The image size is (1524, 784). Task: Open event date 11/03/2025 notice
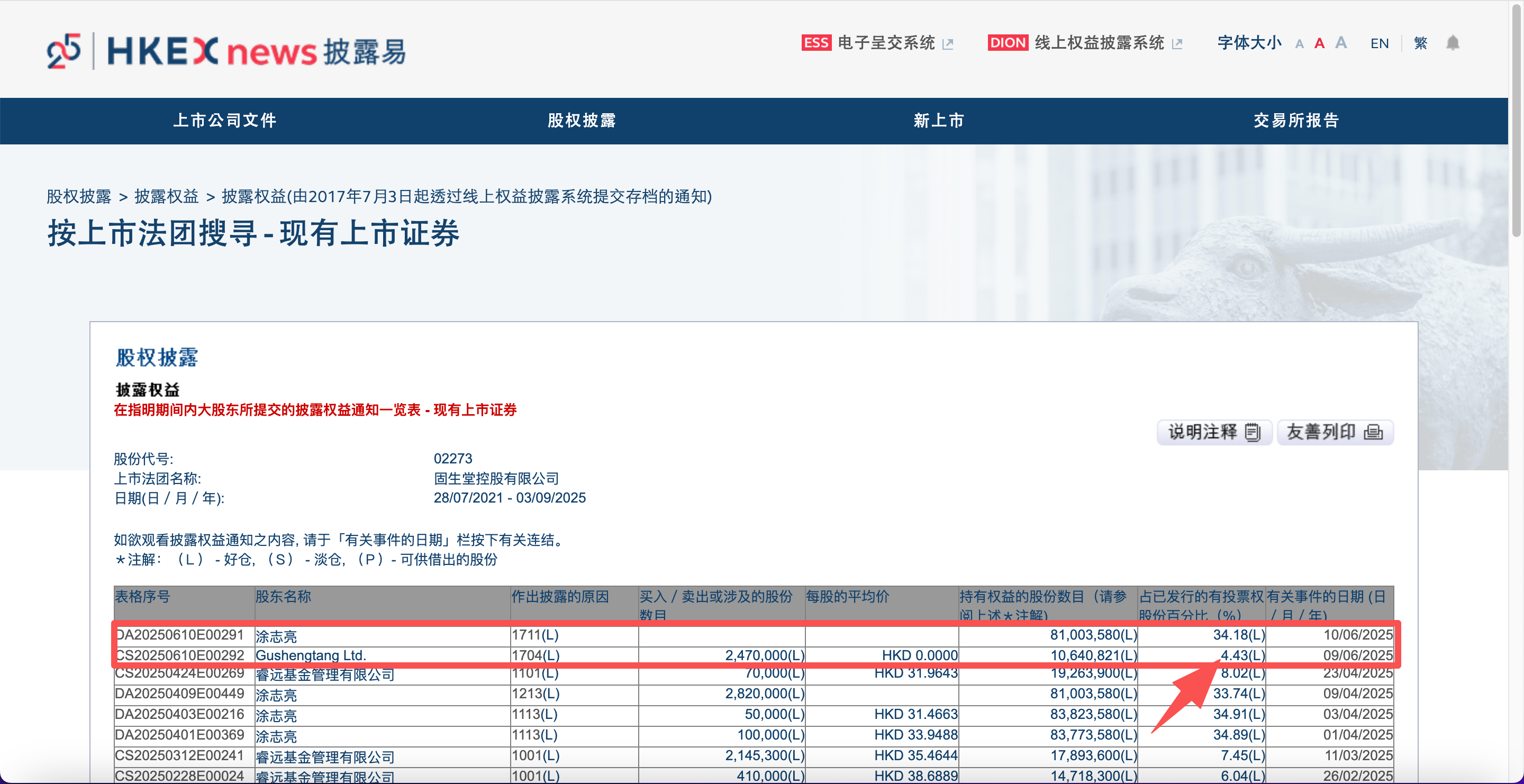point(1358,755)
